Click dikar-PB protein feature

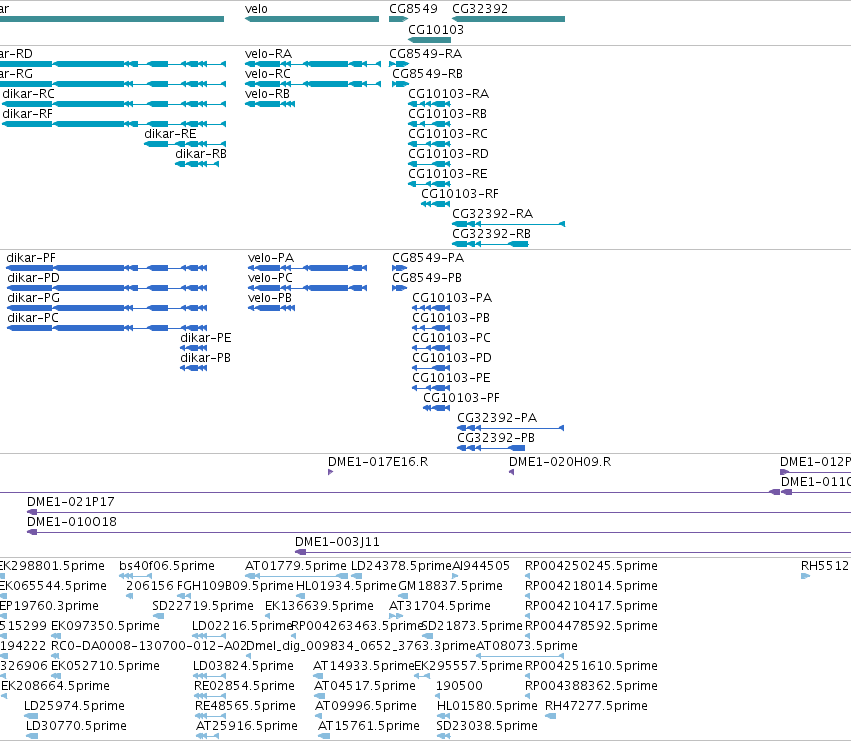(194, 368)
